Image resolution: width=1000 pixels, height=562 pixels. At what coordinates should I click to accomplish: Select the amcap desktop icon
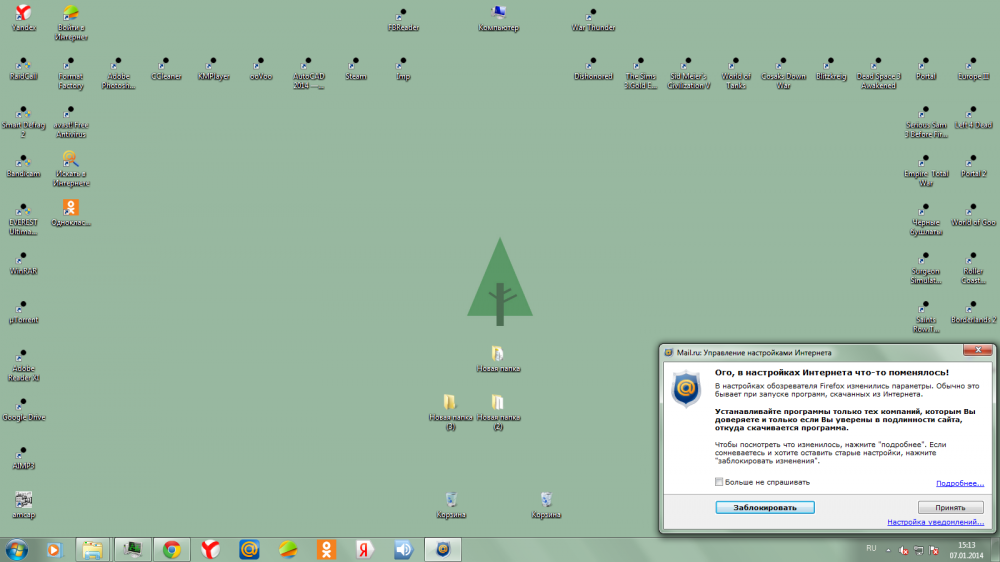[x=24, y=505]
